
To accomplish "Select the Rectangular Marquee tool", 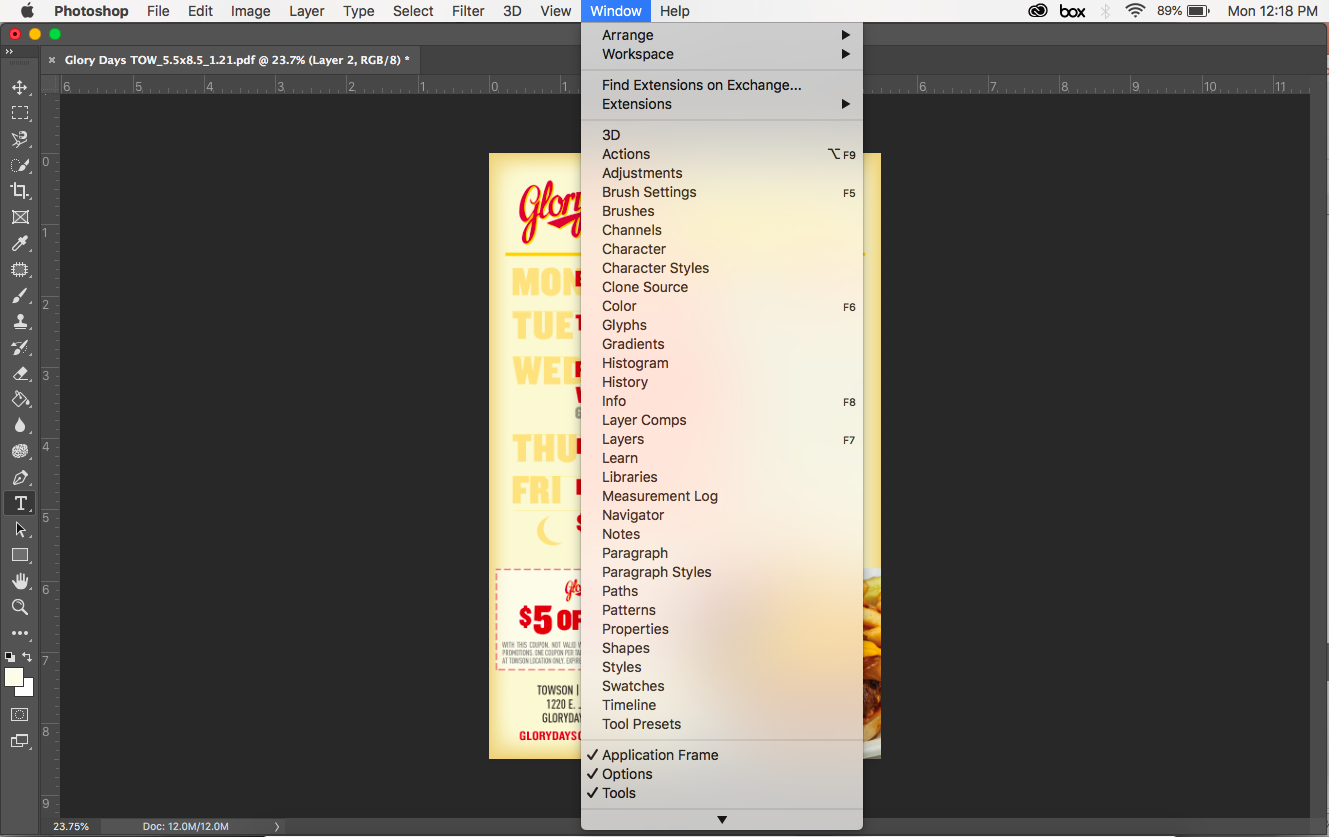I will pos(20,113).
